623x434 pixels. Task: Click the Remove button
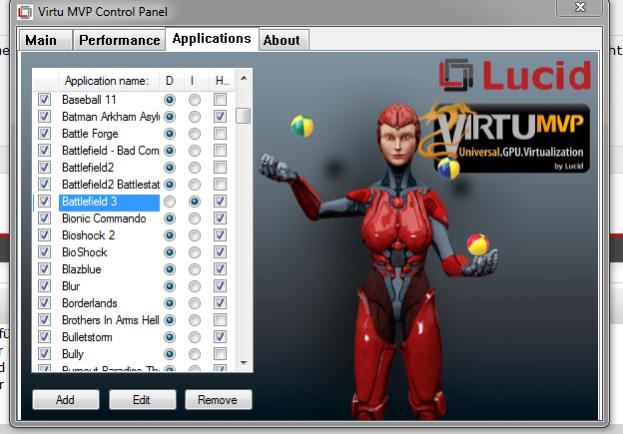[218, 399]
